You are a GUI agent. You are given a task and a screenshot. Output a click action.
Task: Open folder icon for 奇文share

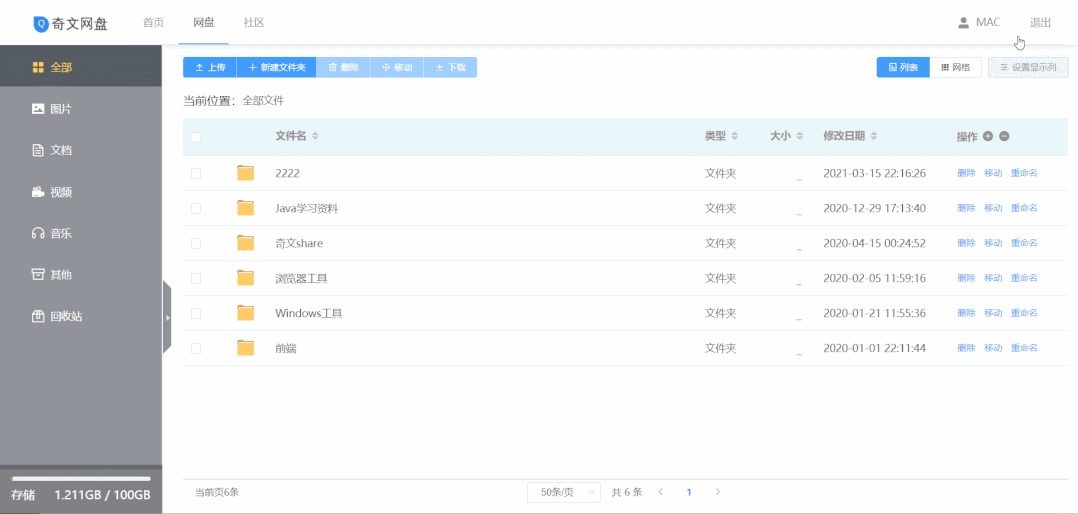245,243
